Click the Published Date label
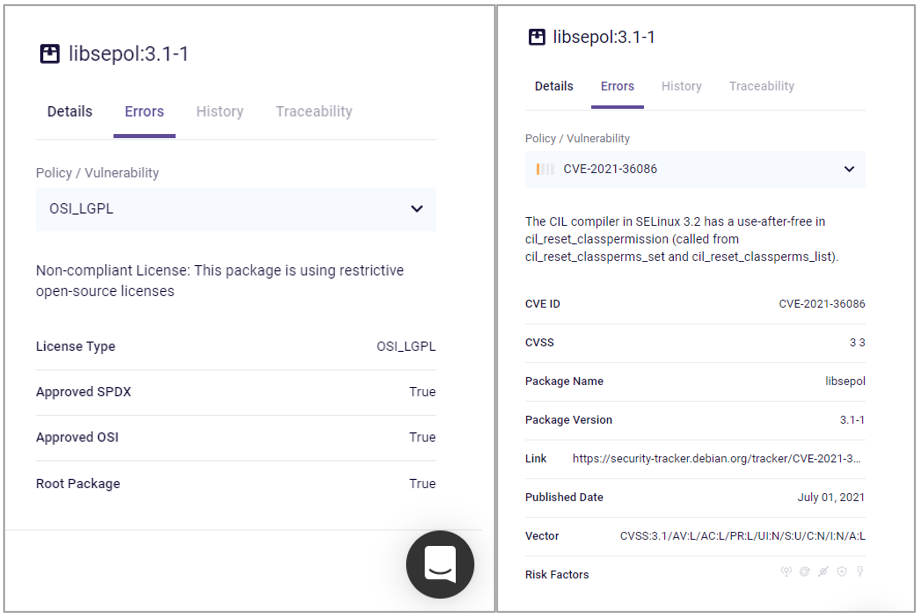Screen dimensions: 919x615 tap(564, 497)
